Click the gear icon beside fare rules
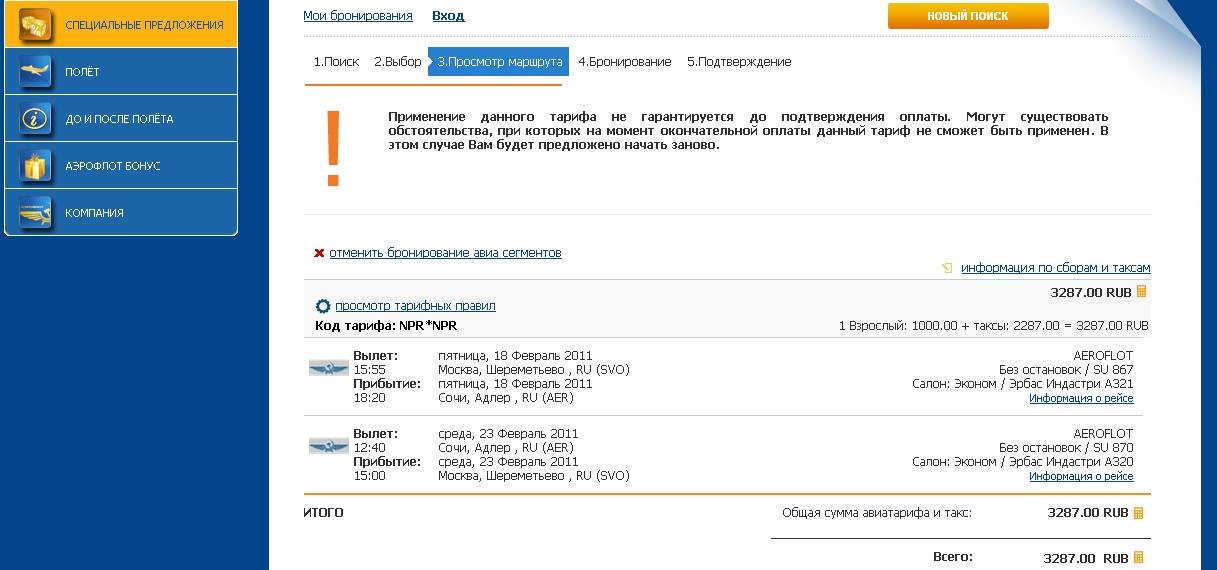1217x570 pixels. click(322, 306)
